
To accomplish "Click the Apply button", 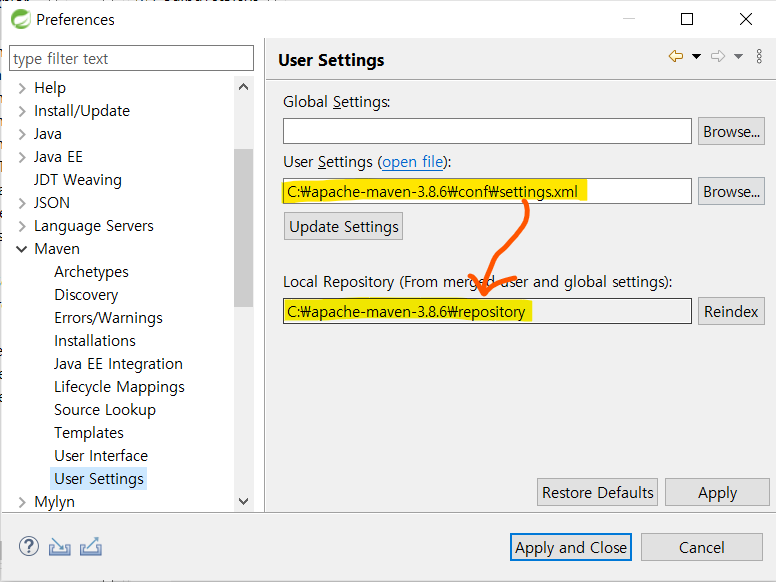I will 717,492.
